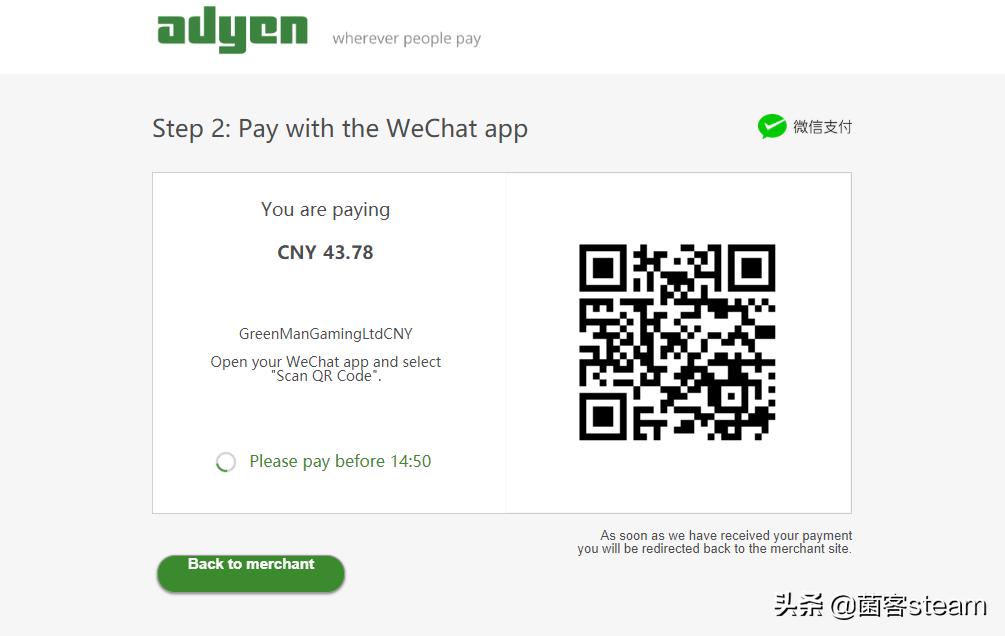Click 'Please pay before 14:50' text

(x=340, y=462)
